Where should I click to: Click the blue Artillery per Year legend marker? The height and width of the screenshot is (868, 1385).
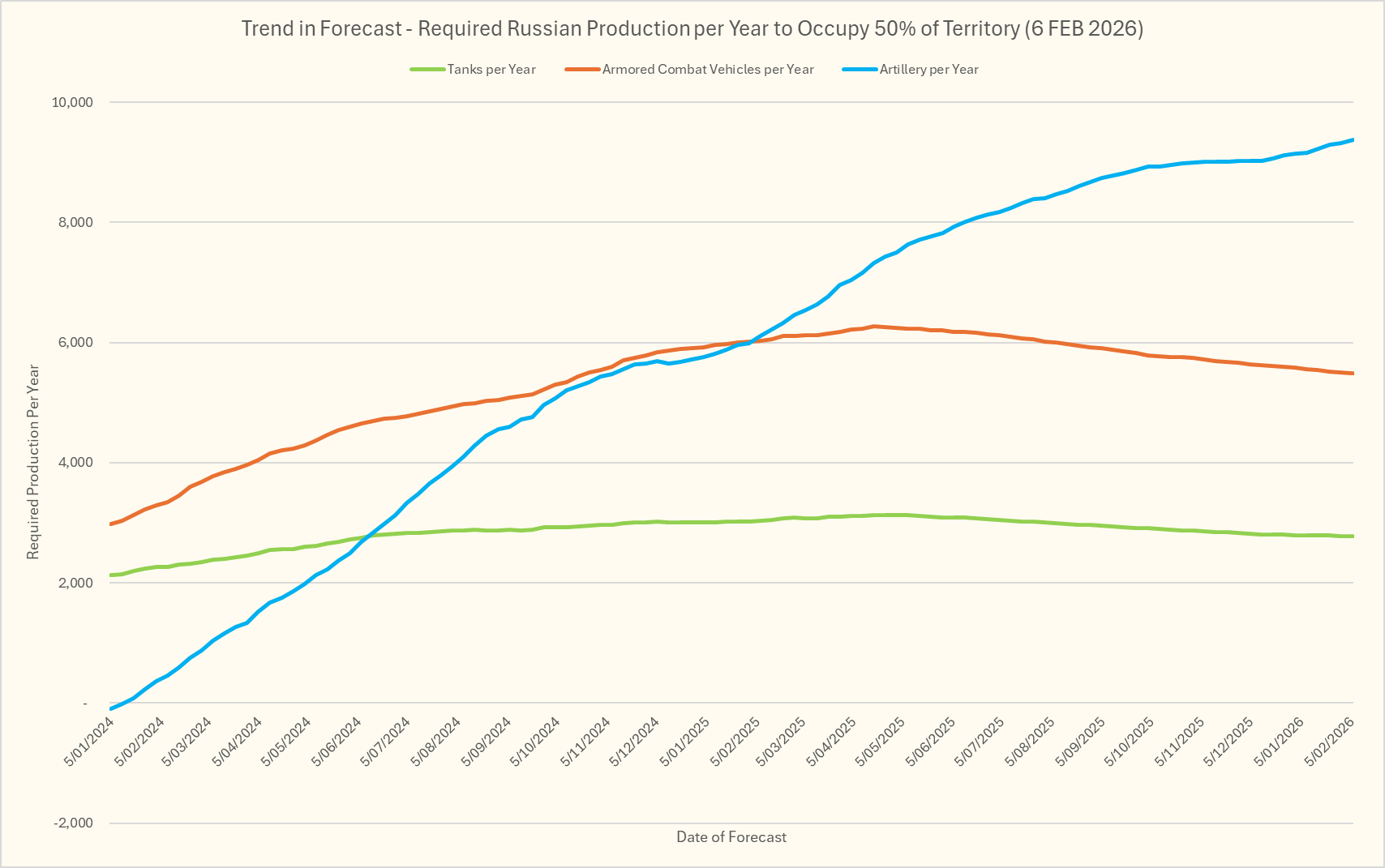(860, 70)
